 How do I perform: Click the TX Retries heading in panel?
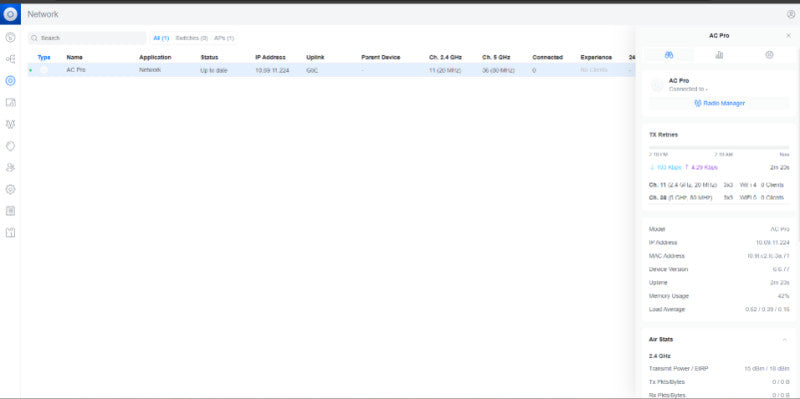[663, 135]
